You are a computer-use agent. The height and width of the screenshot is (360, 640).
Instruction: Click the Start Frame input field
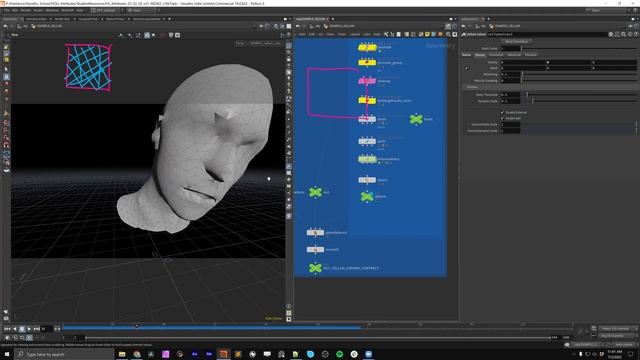(x=511, y=49)
